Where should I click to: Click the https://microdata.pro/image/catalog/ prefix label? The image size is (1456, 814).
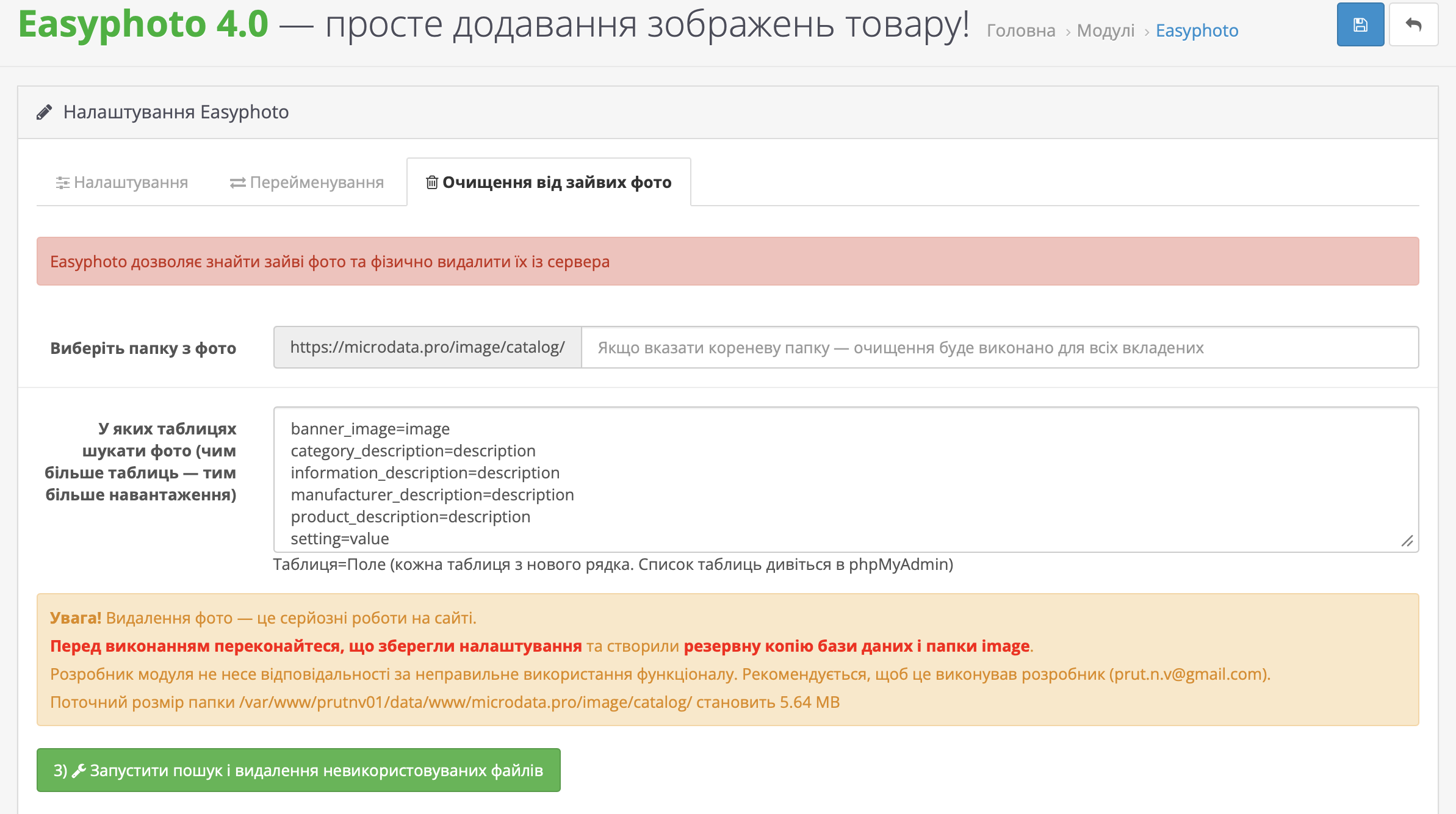tap(428, 347)
